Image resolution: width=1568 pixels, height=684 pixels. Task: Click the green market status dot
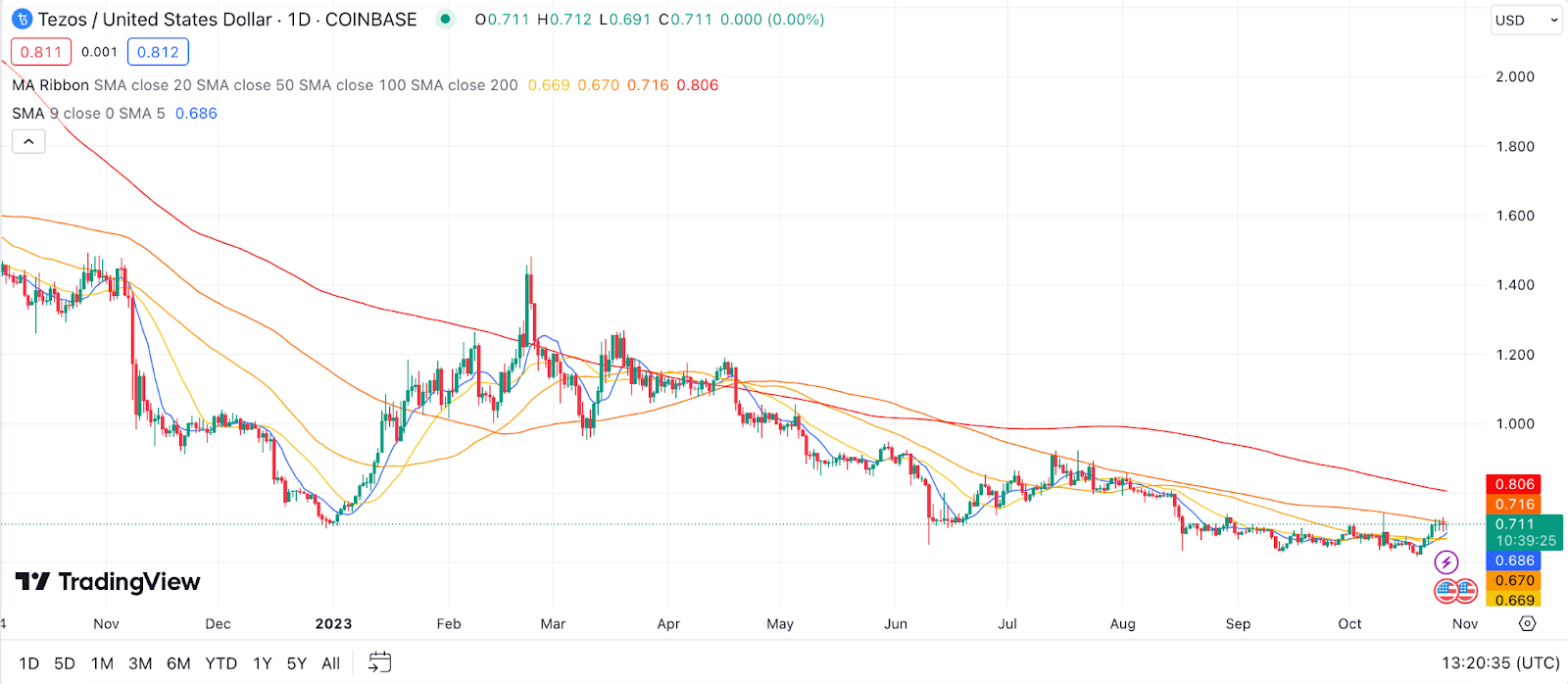[x=446, y=19]
